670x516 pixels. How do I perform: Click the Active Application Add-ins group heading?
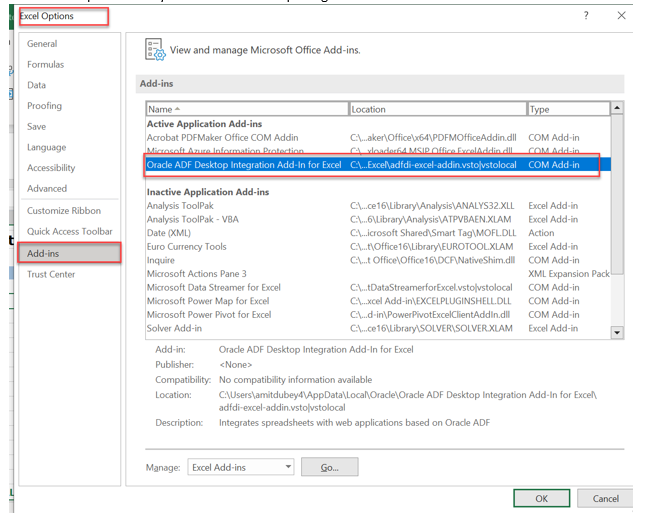[204, 124]
